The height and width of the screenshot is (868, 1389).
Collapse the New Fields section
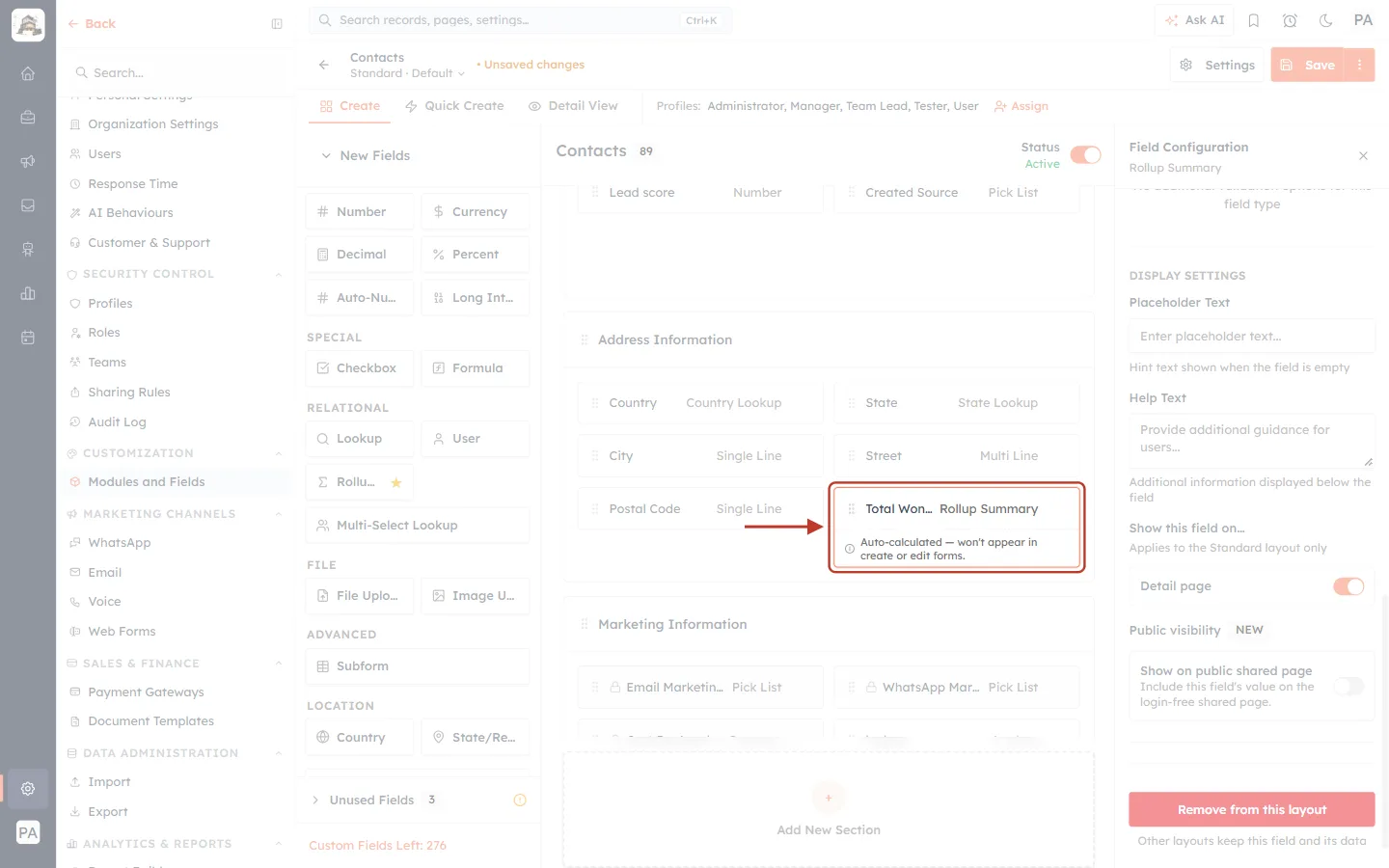tap(326, 155)
